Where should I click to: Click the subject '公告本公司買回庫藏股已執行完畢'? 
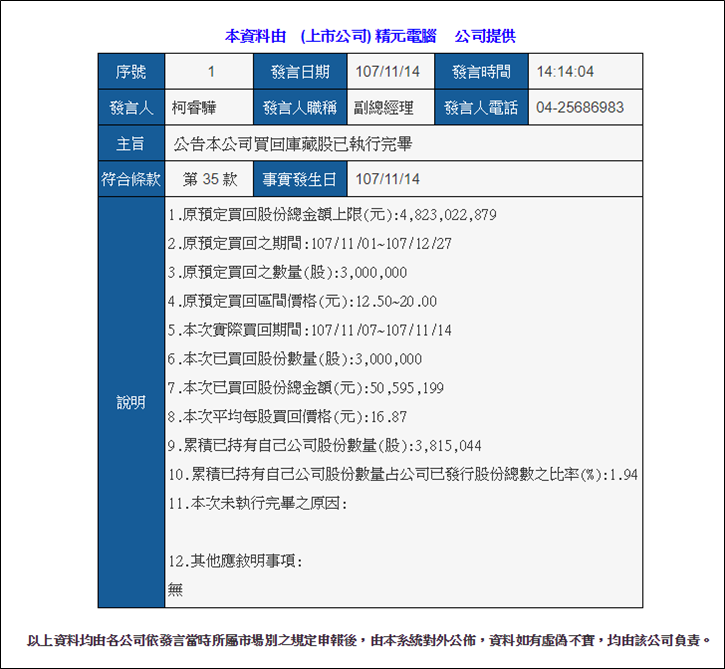pos(293,144)
